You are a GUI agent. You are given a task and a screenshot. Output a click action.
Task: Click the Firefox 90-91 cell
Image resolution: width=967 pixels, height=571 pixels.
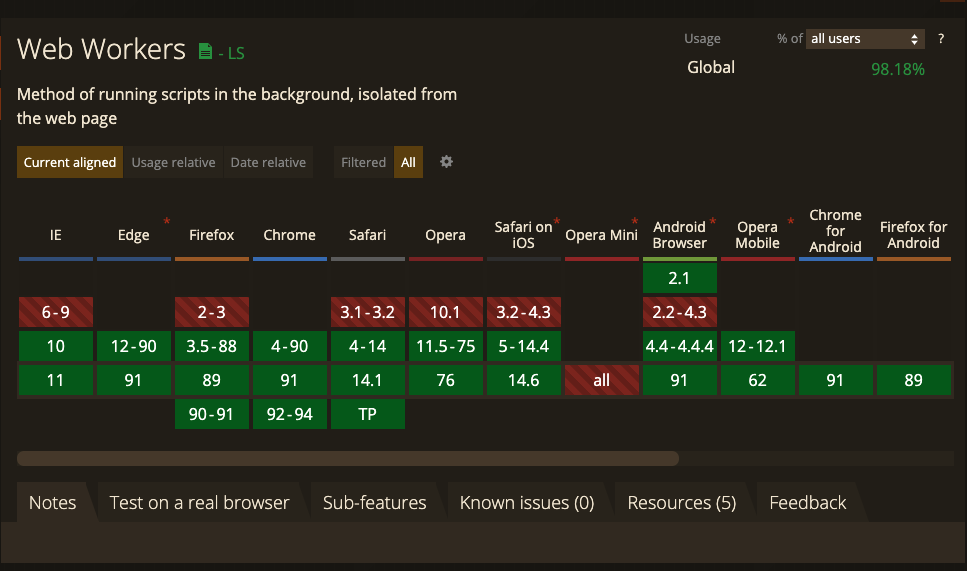point(212,414)
